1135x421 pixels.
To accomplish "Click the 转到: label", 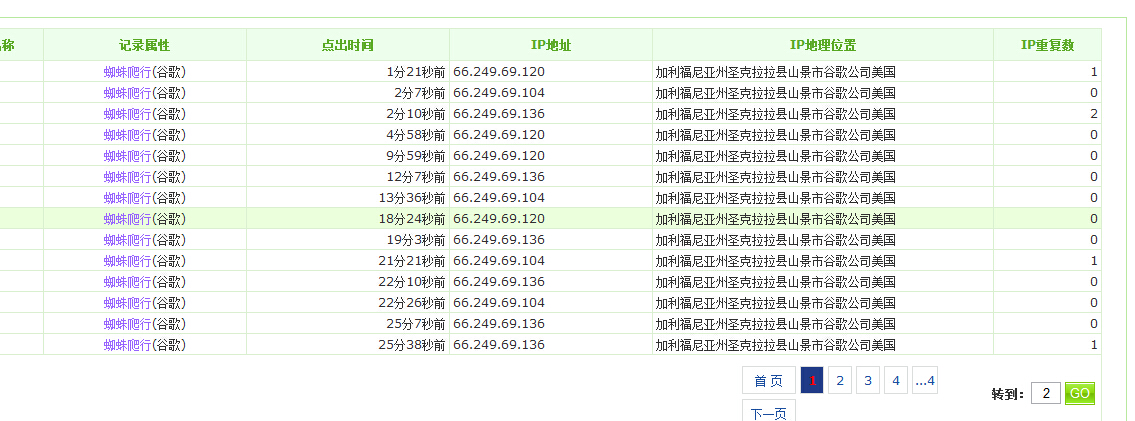I will pyautogui.click(x=1008, y=394).
